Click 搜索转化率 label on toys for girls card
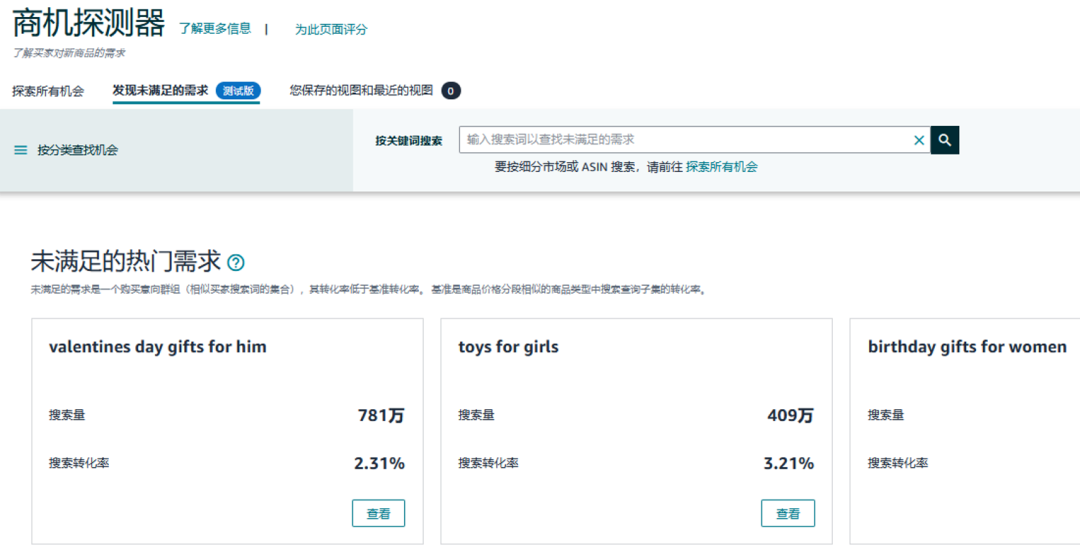This screenshot has height=552, width=1080. pos(488,463)
